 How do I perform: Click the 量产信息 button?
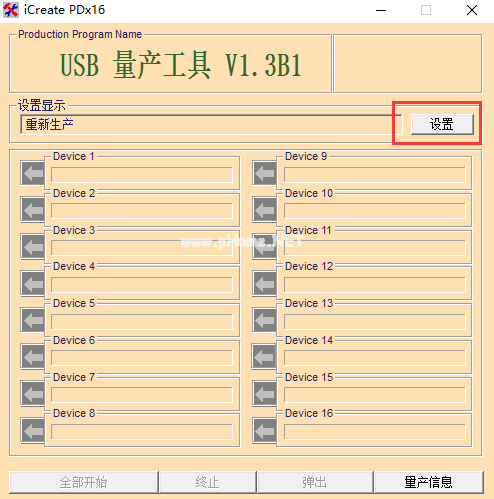(428, 482)
